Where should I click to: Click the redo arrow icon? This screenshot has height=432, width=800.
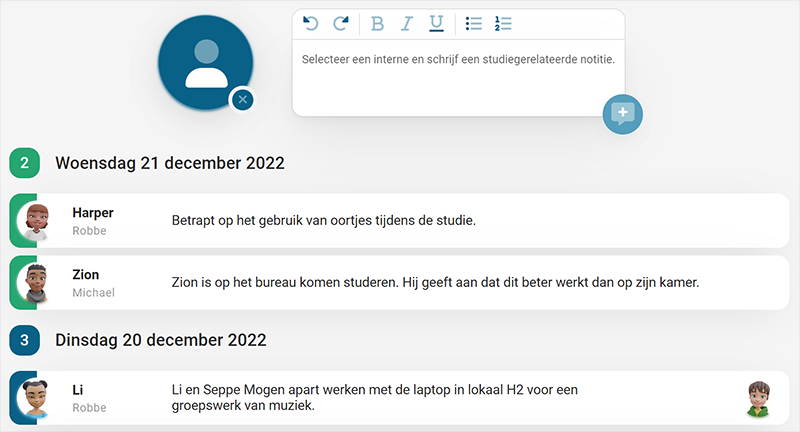pyautogui.click(x=341, y=23)
